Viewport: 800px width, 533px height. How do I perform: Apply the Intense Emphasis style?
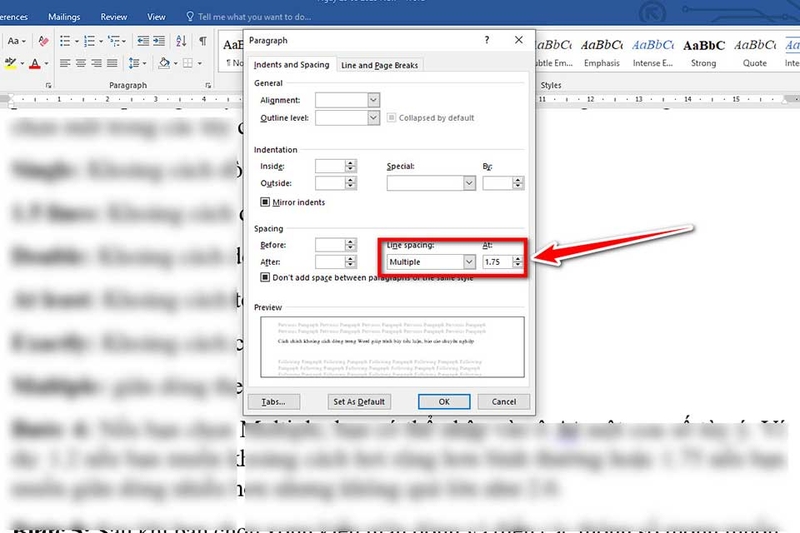click(x=653, y=53)
